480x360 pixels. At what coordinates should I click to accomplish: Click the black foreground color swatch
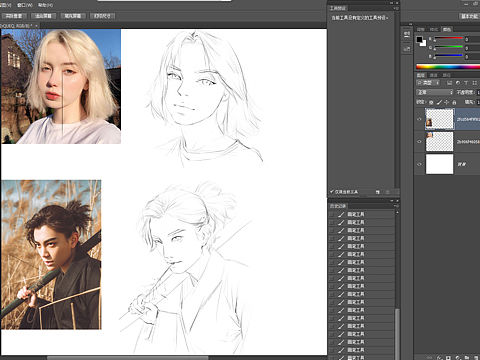[419, 39]
